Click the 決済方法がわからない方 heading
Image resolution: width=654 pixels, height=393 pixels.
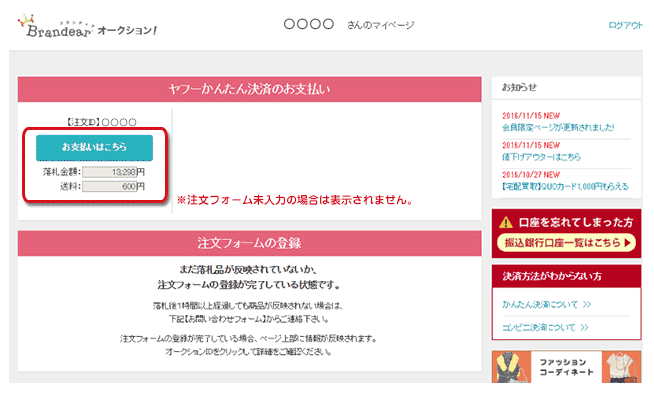552,276
